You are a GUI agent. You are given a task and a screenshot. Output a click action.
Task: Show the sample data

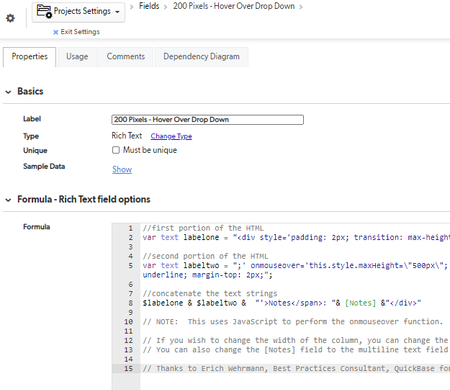click(122, 169)
